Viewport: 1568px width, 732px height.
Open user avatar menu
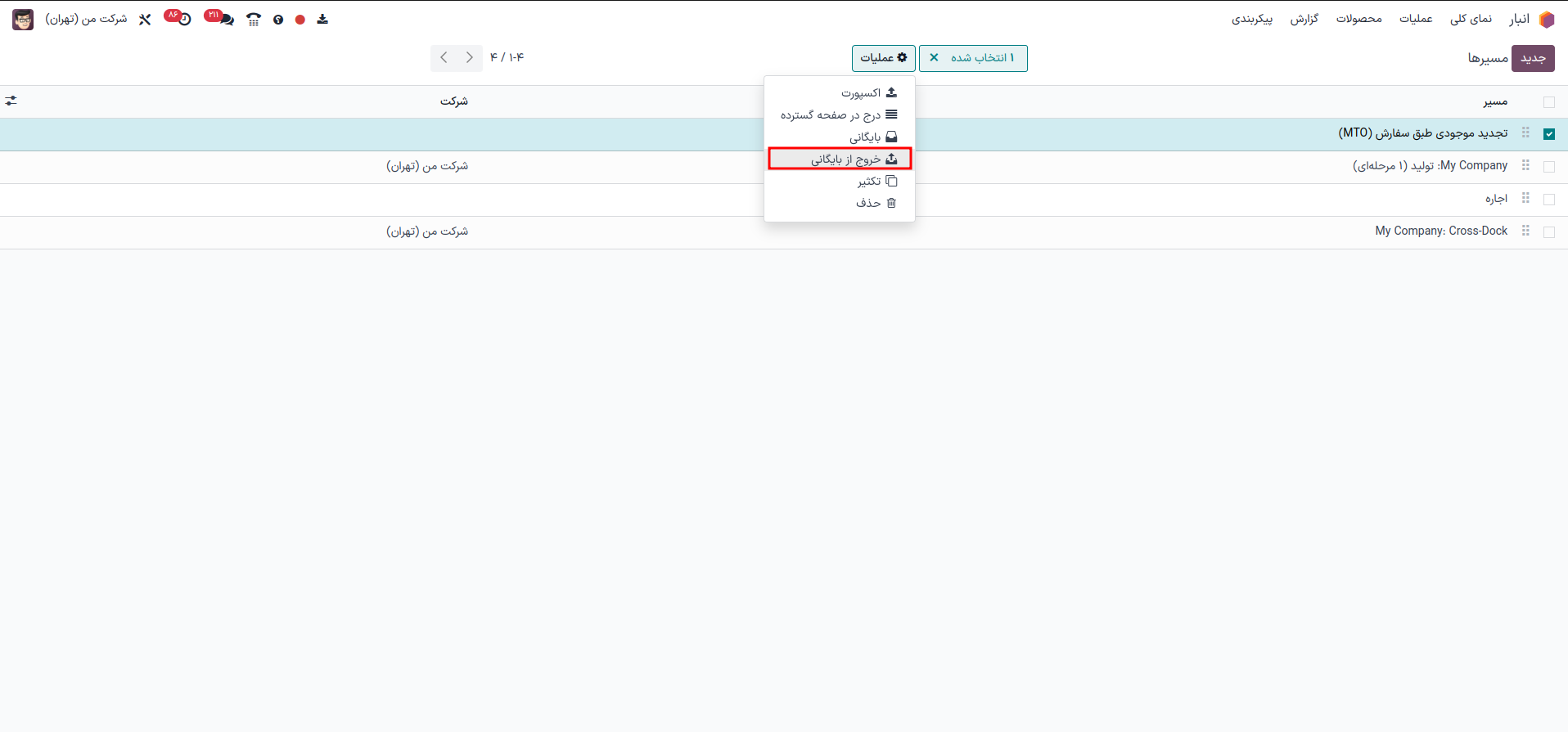(23, 20)
